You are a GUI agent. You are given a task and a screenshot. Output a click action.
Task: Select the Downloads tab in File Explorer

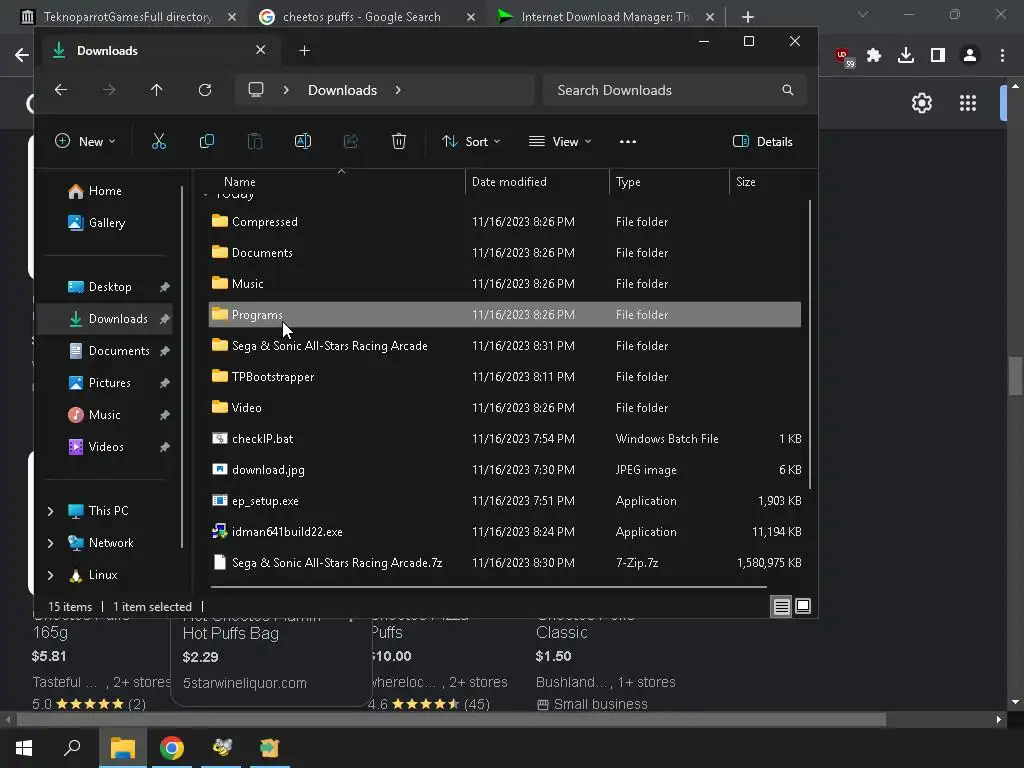(161, 50)
